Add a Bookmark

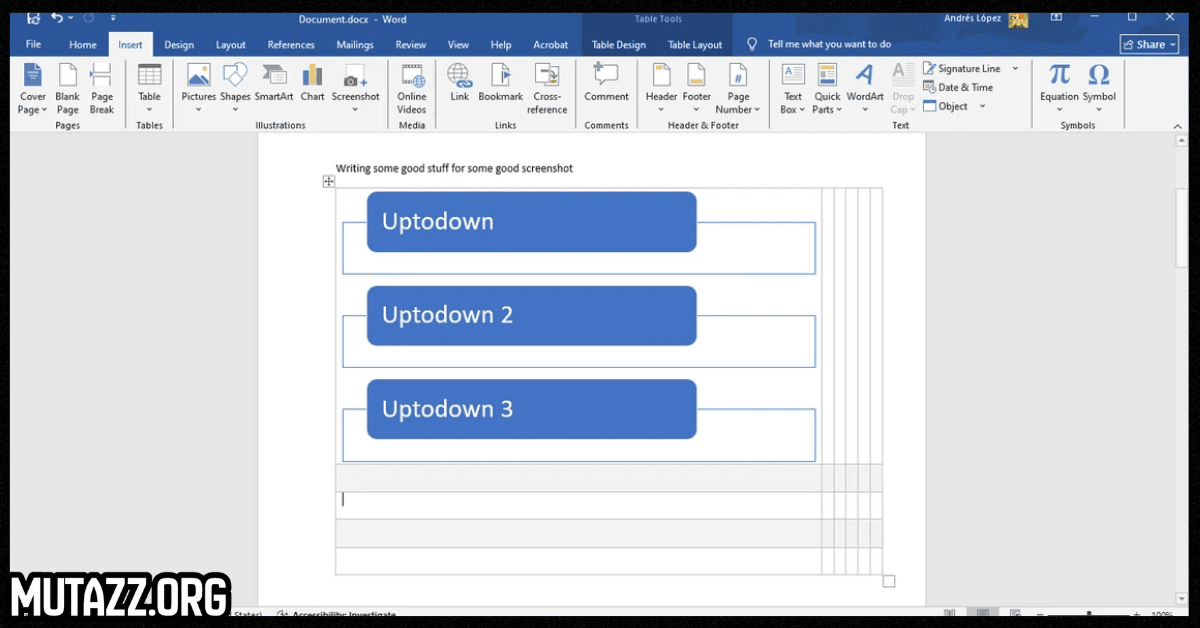pos(500,84)
